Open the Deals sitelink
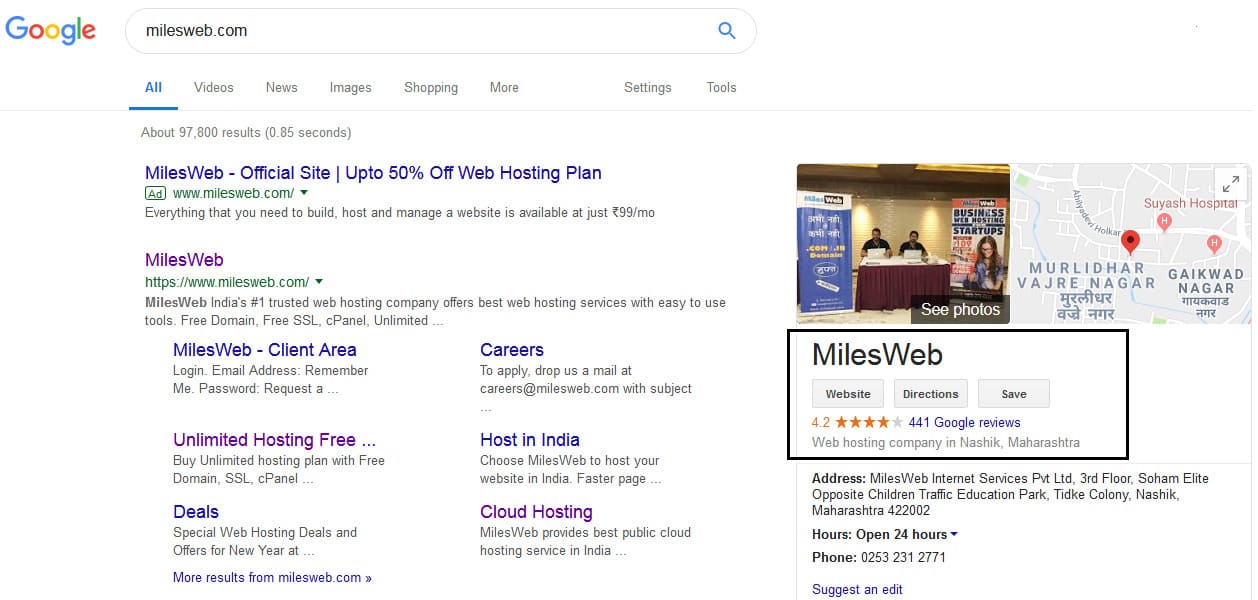Screen dimensions: 1258x600 pyautogui.click(x=196, y=512)
